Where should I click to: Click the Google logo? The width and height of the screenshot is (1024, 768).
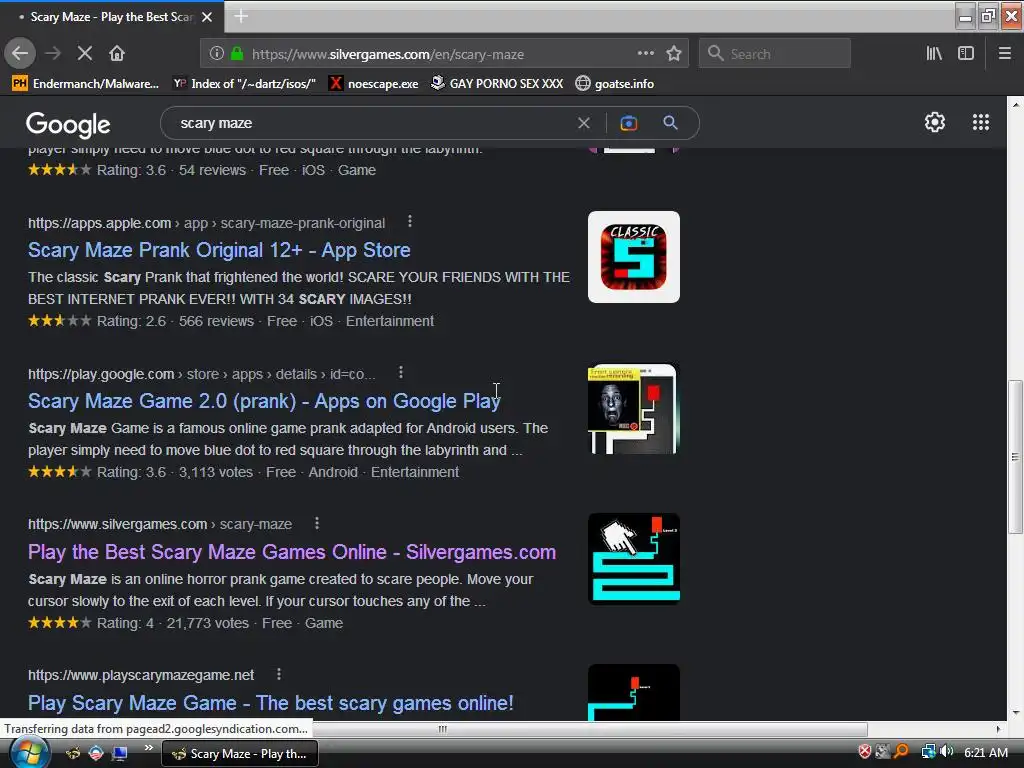pos(68,123)
